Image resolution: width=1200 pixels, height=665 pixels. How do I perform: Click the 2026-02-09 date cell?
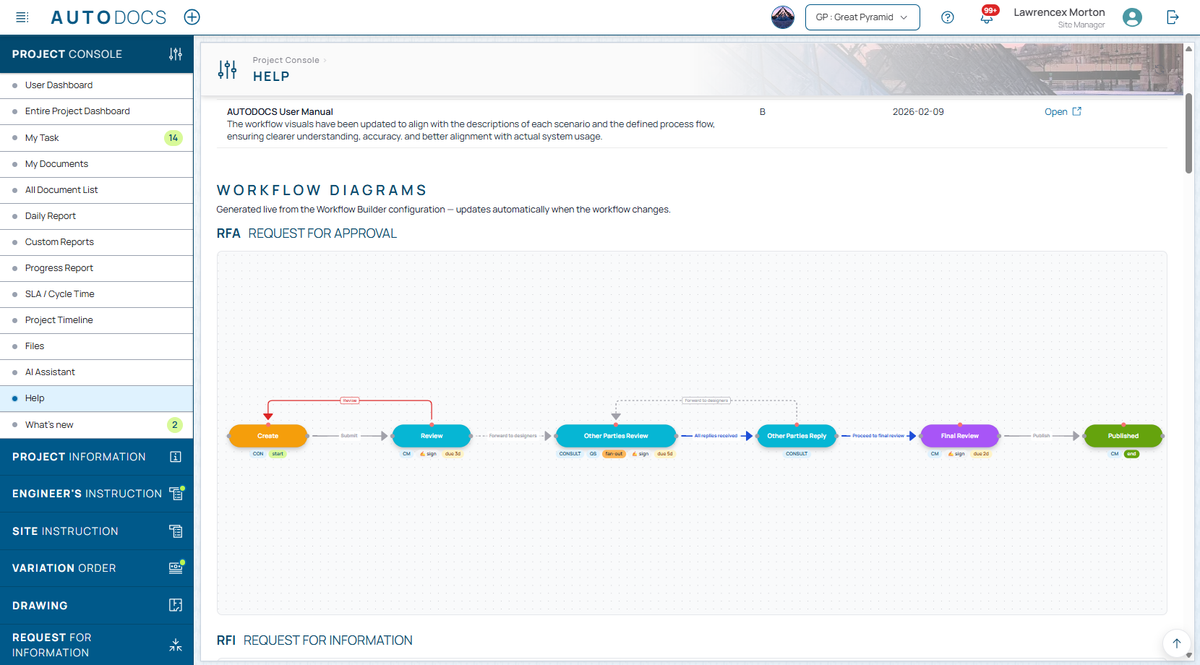click(918, 112)
